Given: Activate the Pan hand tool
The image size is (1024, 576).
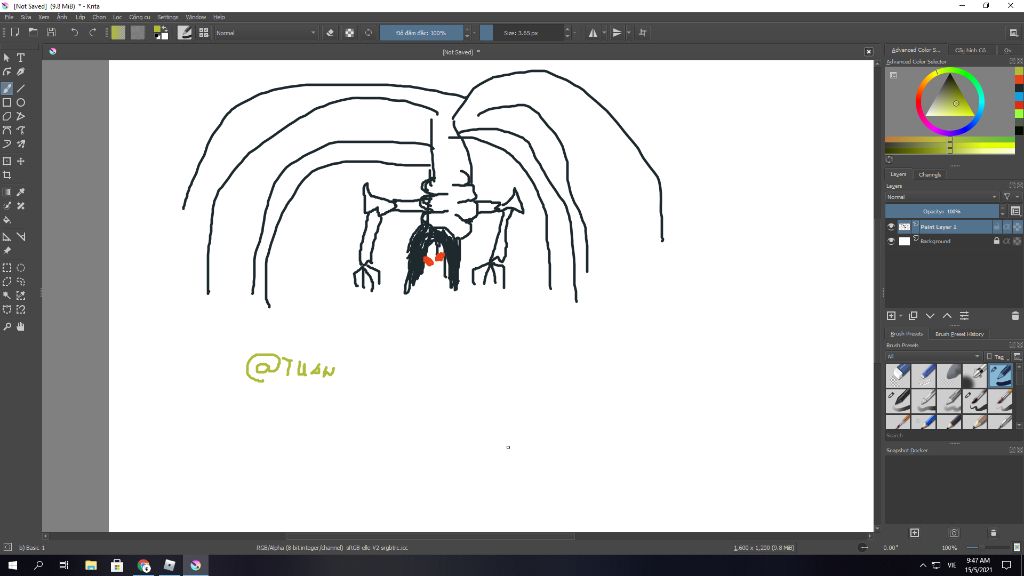Looking at the screenshot, I should (x=20, y=326).
